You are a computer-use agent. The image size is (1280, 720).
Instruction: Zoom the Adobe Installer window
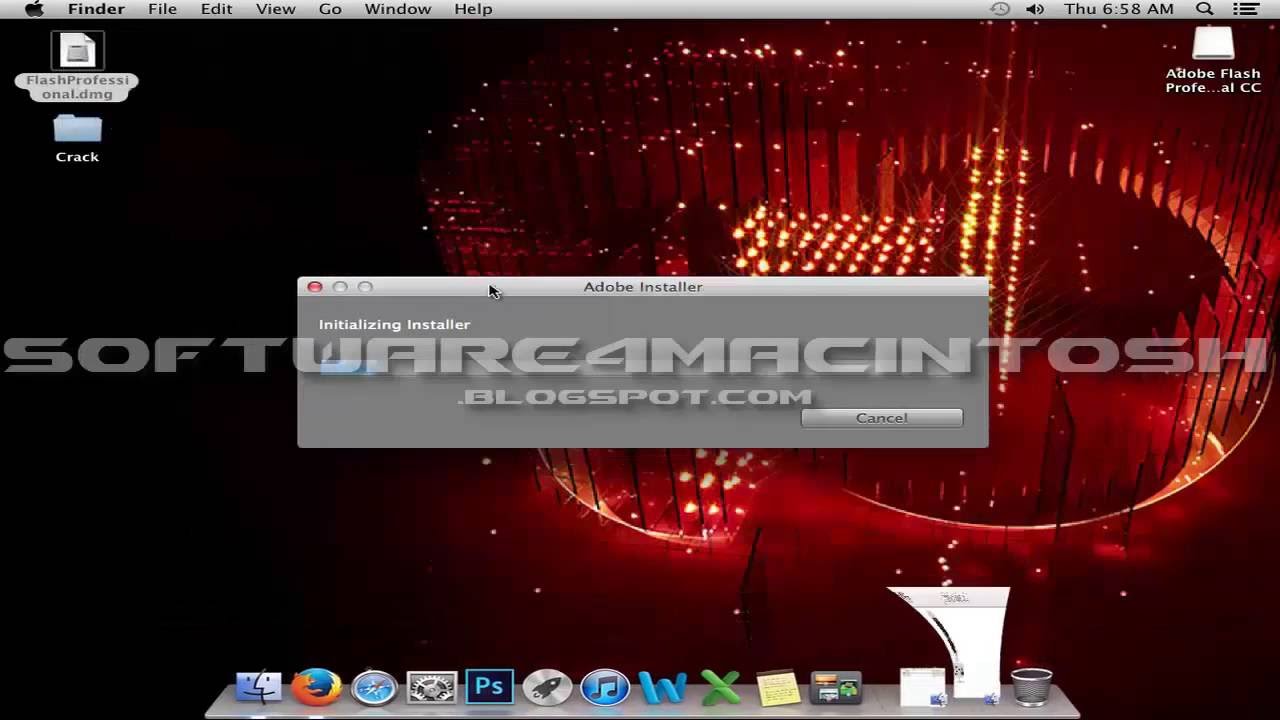[x=365, y=287]
